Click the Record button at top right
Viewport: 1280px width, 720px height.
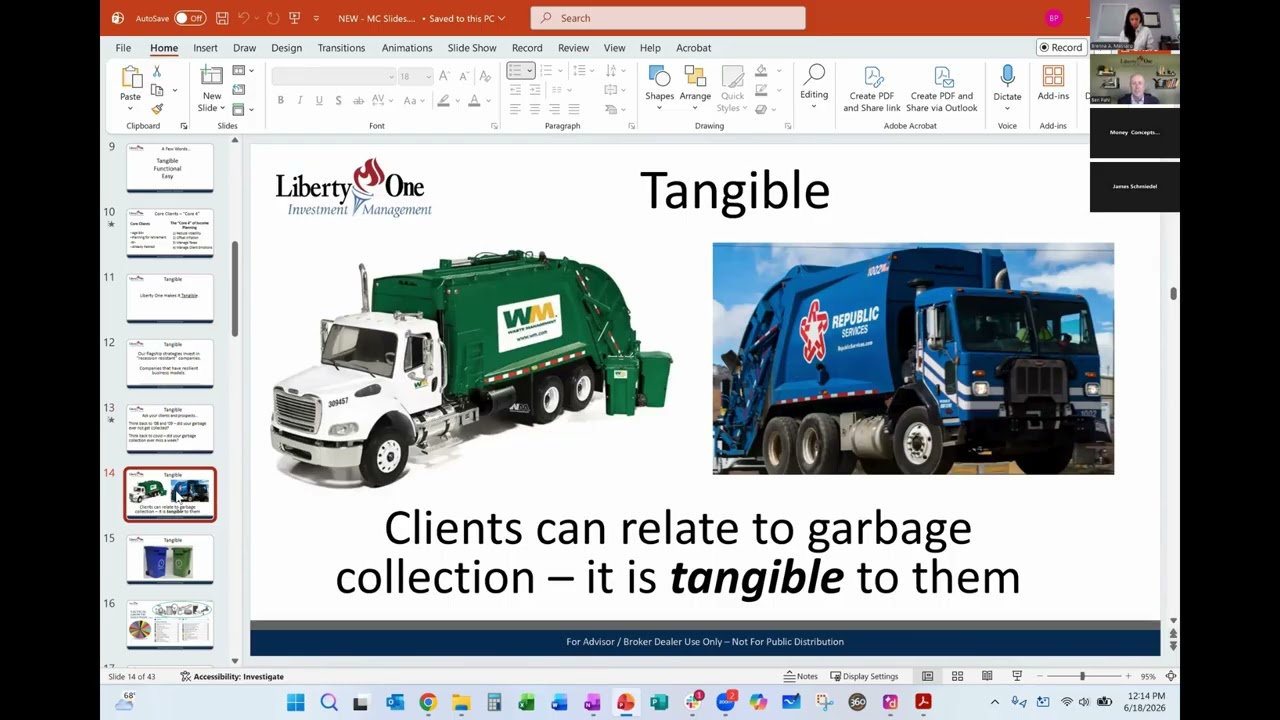tap(1061, 47)
